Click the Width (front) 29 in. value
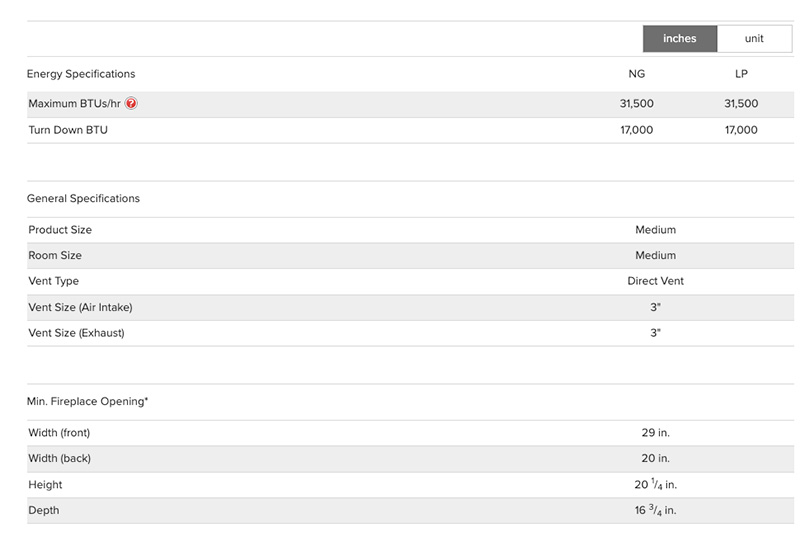This screenshot has width=800, height=537. 655,433
